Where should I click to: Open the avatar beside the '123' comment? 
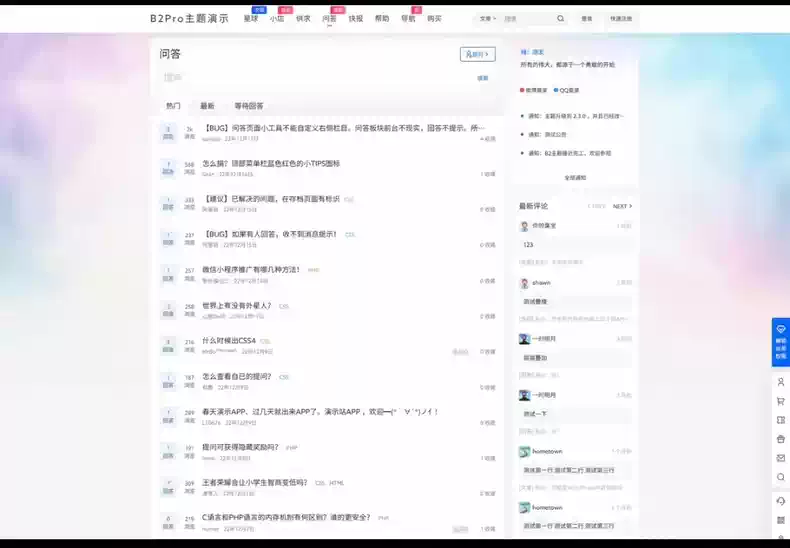click(x=524, y=226)
